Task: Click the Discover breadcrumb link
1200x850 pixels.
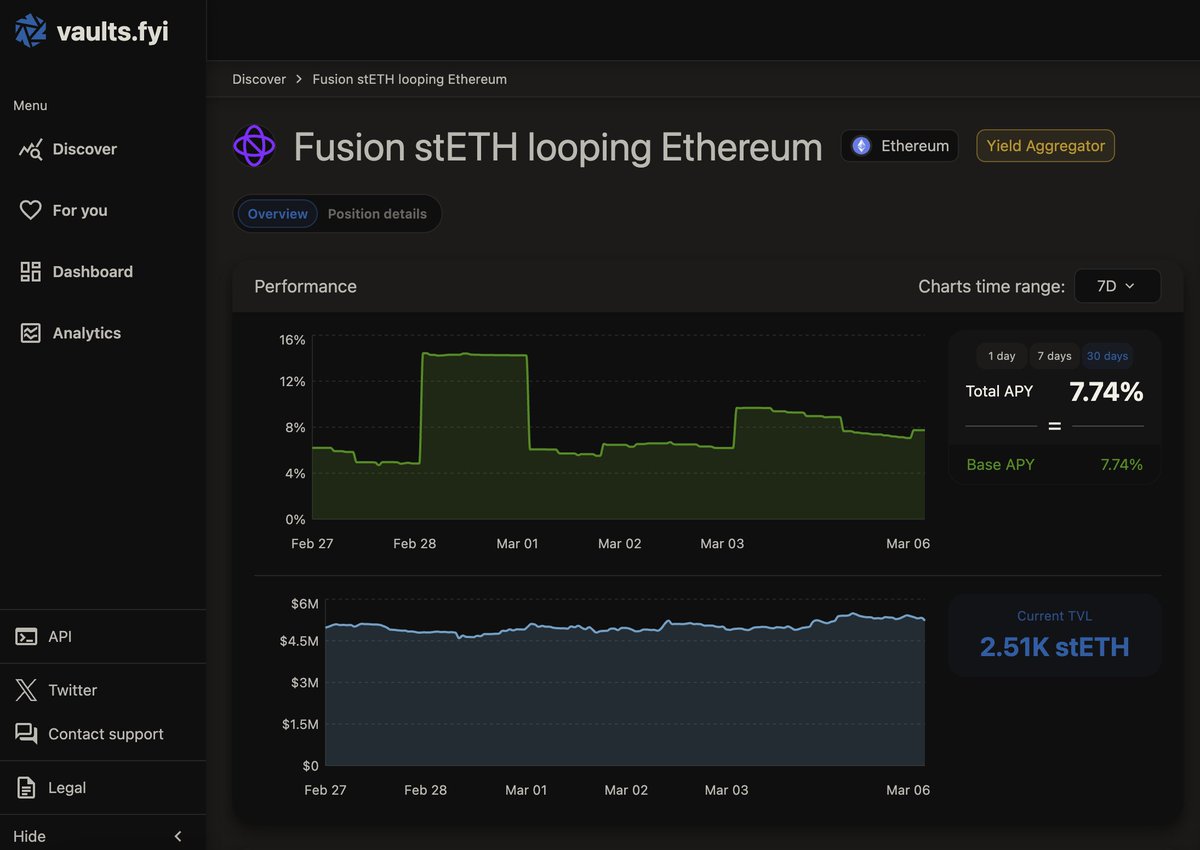Action: tap(259, 79)
